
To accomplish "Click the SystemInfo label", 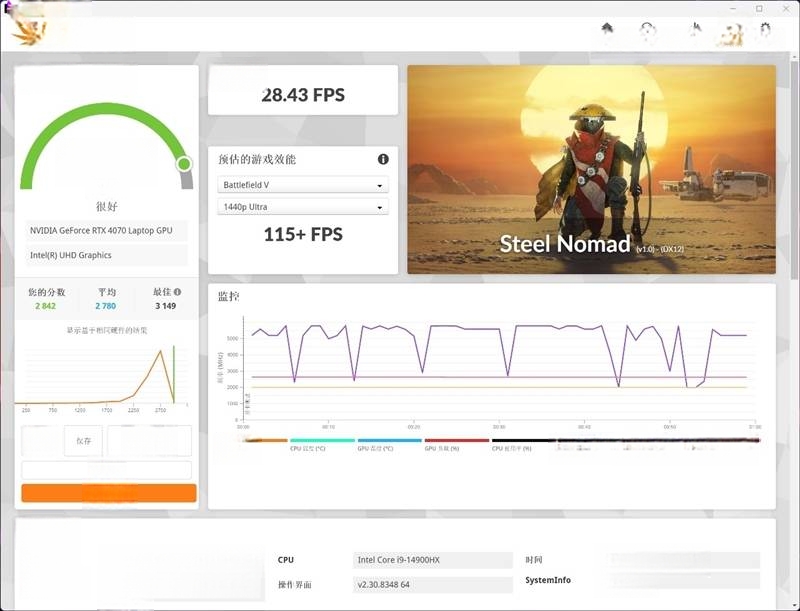I will (548, 580).
